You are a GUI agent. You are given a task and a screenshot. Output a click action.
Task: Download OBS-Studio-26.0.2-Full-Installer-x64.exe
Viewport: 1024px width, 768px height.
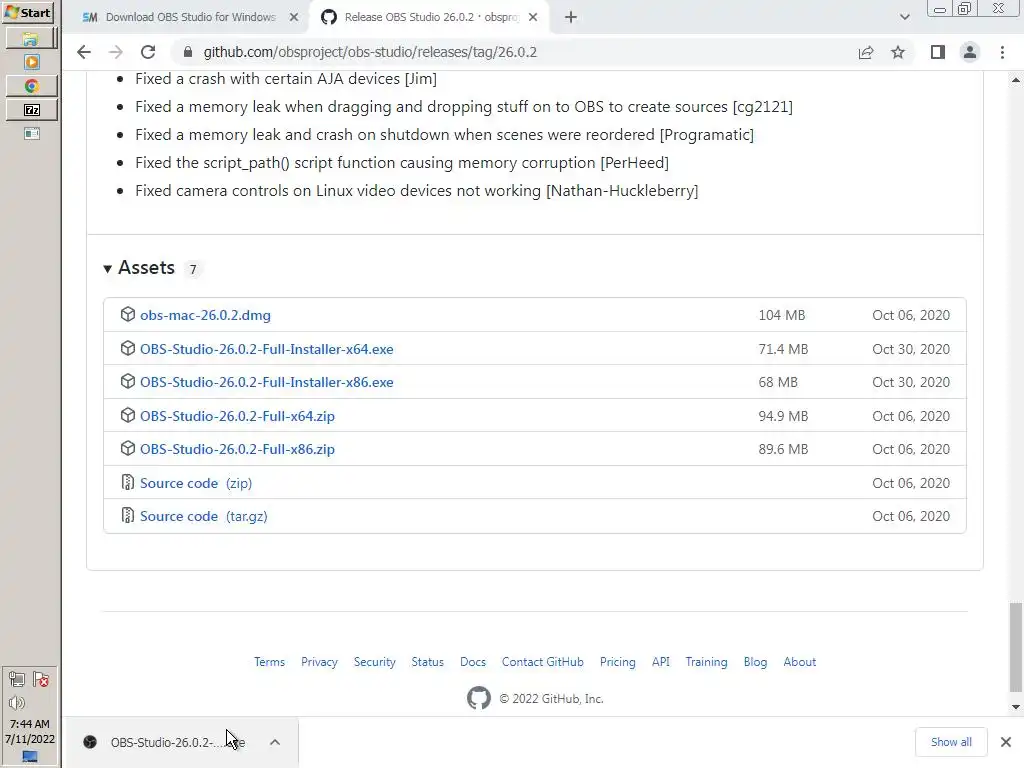tap(267, 349)
